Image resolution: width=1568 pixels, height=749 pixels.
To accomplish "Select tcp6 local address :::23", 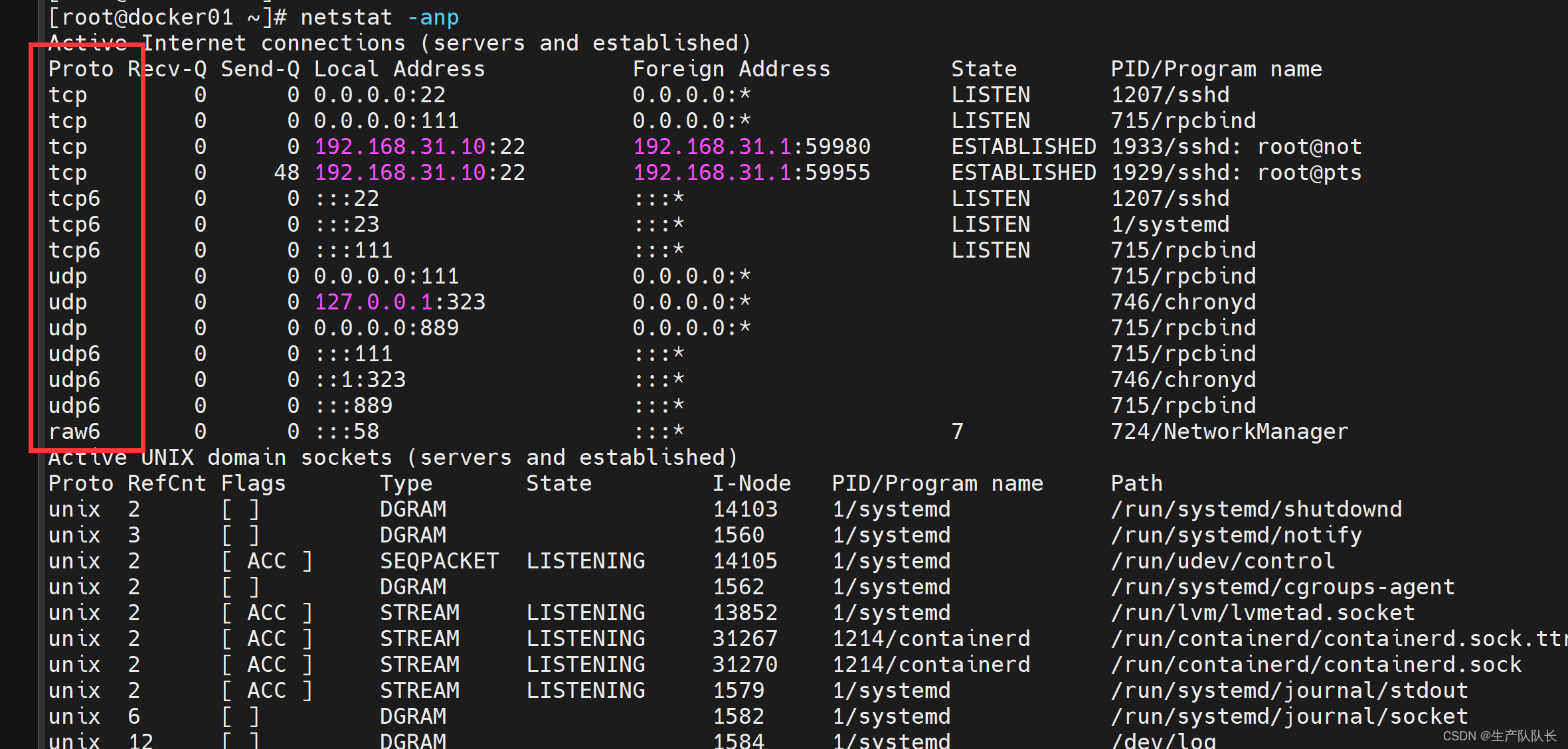I will point(346,224).
